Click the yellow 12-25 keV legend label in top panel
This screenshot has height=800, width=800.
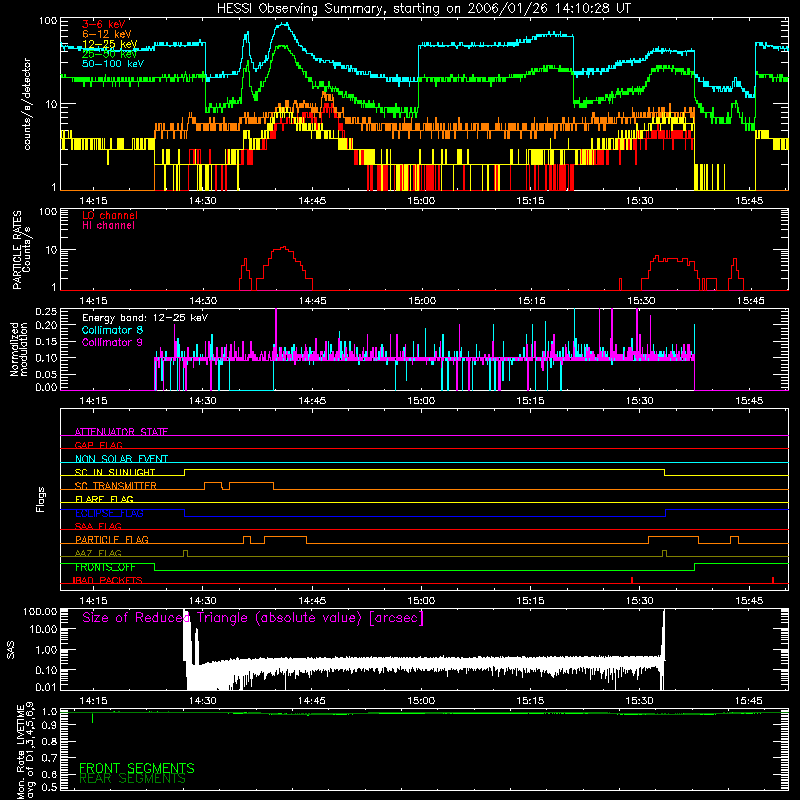110,44
